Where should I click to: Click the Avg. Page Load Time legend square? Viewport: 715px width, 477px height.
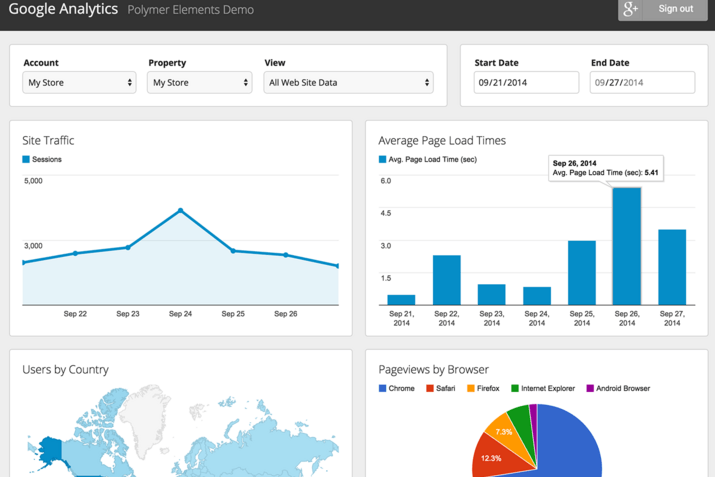click(382, 159)
